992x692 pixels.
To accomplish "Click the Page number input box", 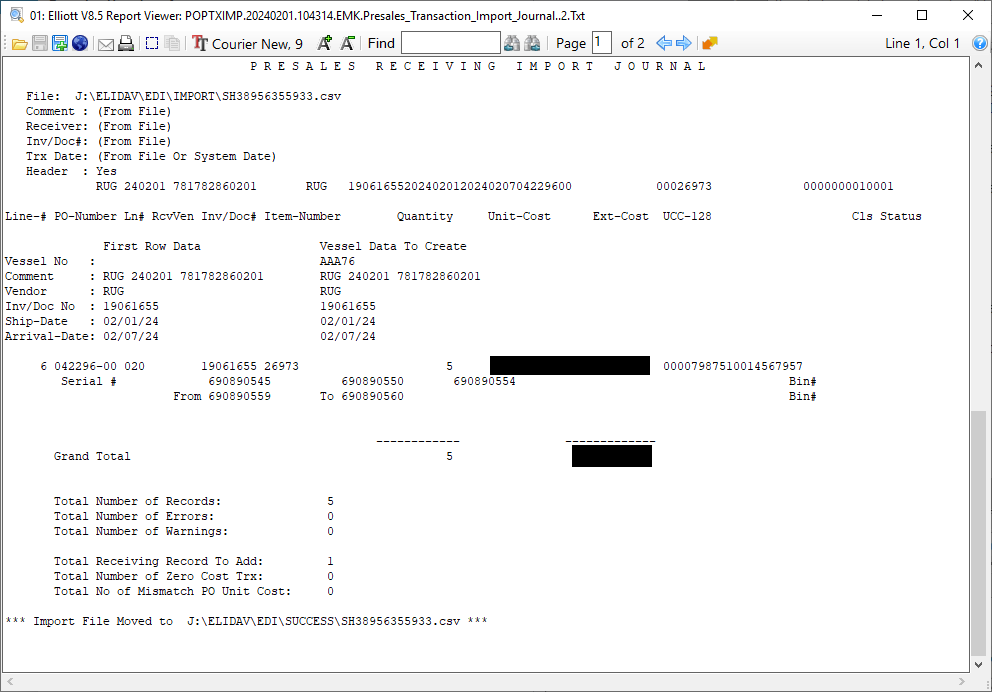I will point(601,43).
